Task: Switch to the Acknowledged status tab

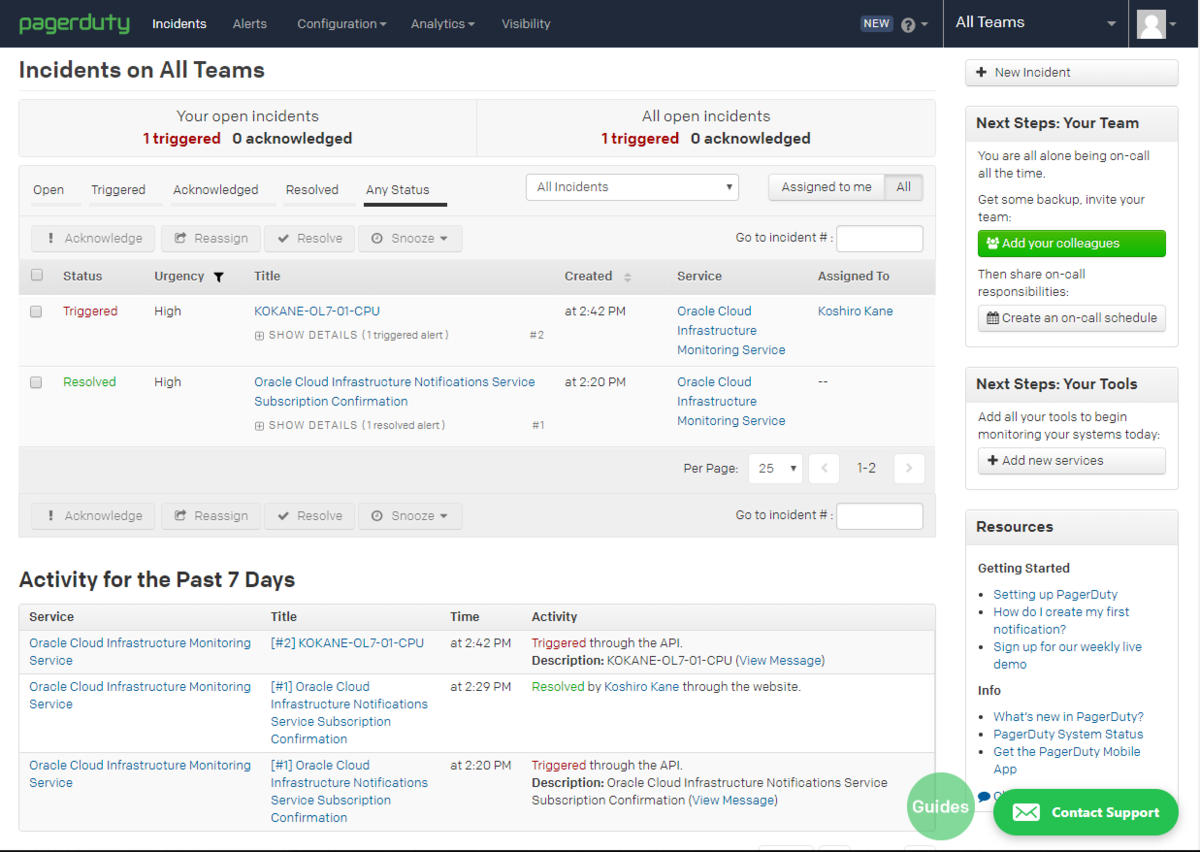Action: 215,190
